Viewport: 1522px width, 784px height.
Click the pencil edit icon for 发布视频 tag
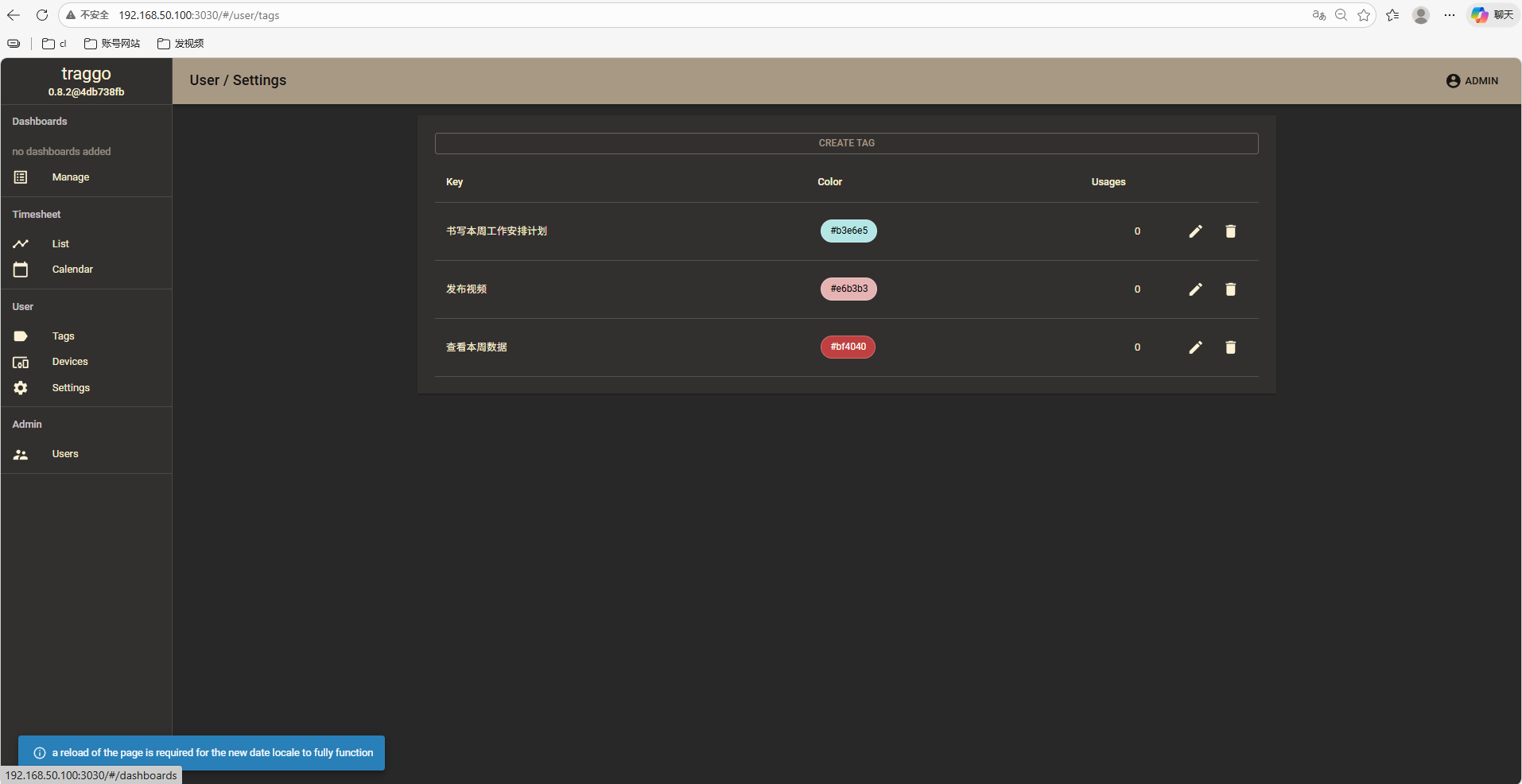click(1195, 289)
